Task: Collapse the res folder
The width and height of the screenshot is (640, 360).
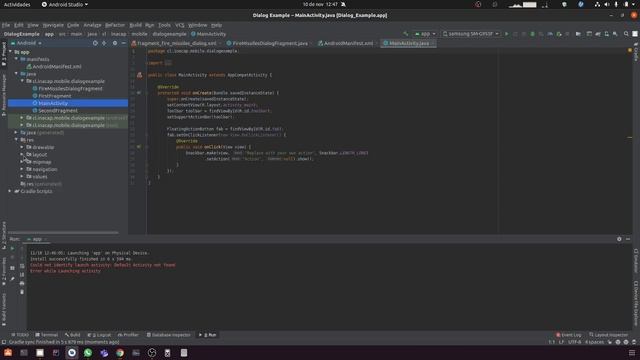Action: (x=16, y=140)
